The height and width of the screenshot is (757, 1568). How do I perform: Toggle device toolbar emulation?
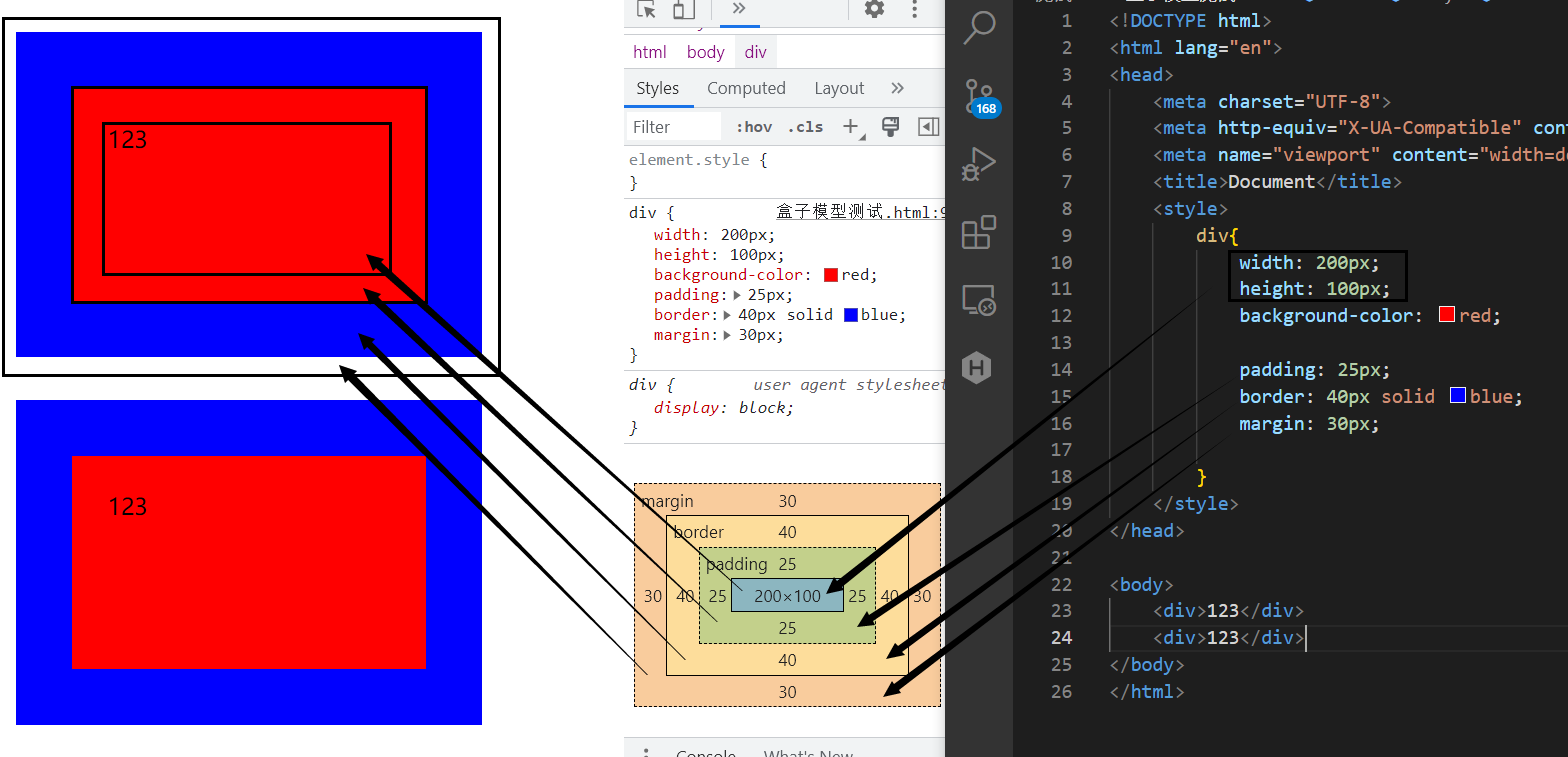click(x=683, y=9)
